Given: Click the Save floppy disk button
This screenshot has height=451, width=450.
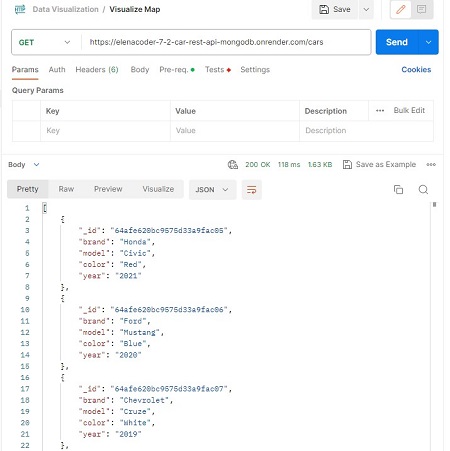Looking at the screenshot, I should (335, 9).
